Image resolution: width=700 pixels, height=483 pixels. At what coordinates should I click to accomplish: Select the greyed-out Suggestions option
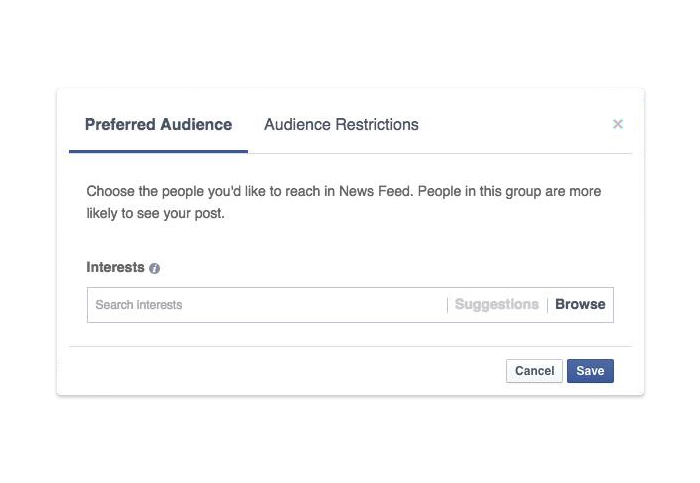pos(496,304)
